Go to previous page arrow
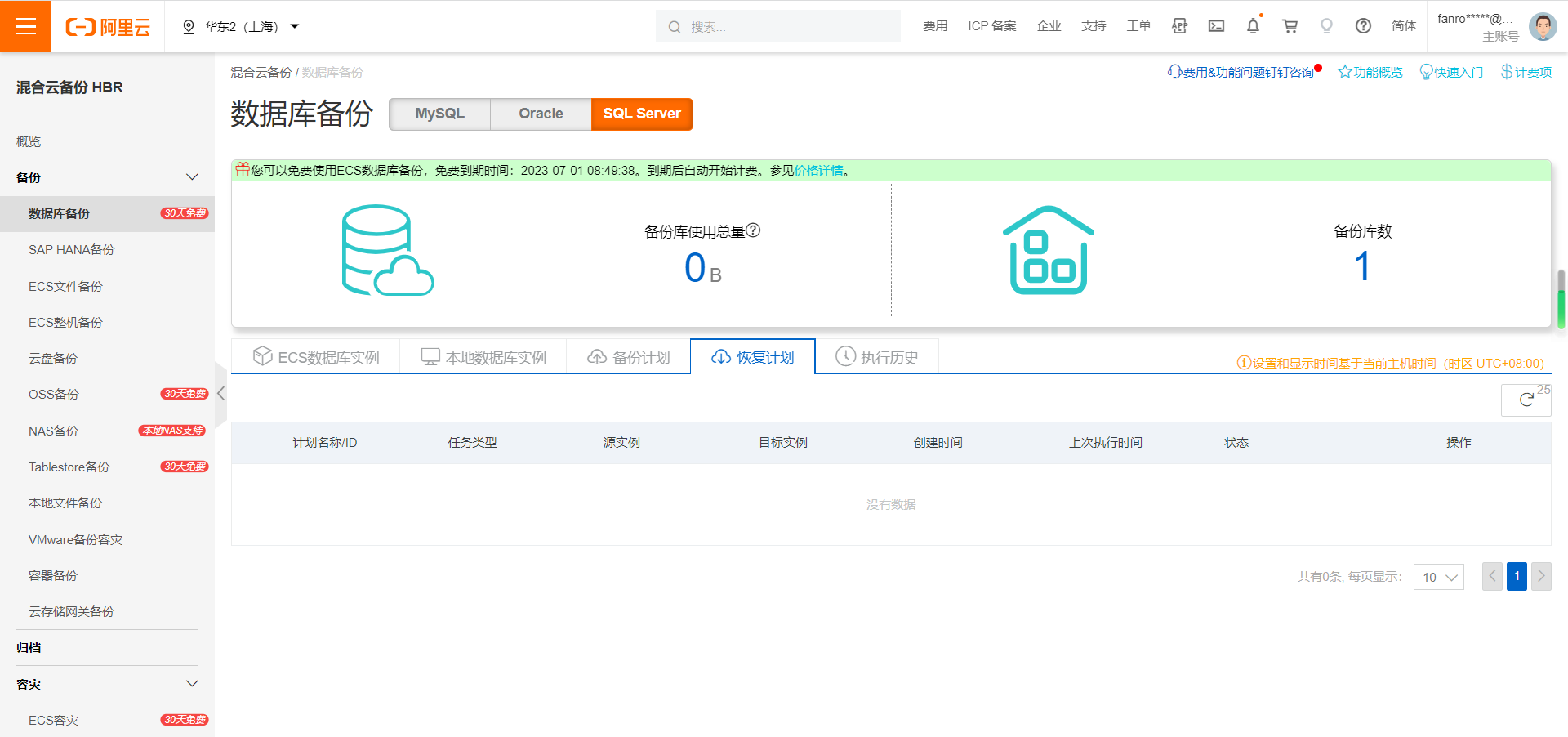The height and width of the screenshot is (737, 1568). 1492,576
